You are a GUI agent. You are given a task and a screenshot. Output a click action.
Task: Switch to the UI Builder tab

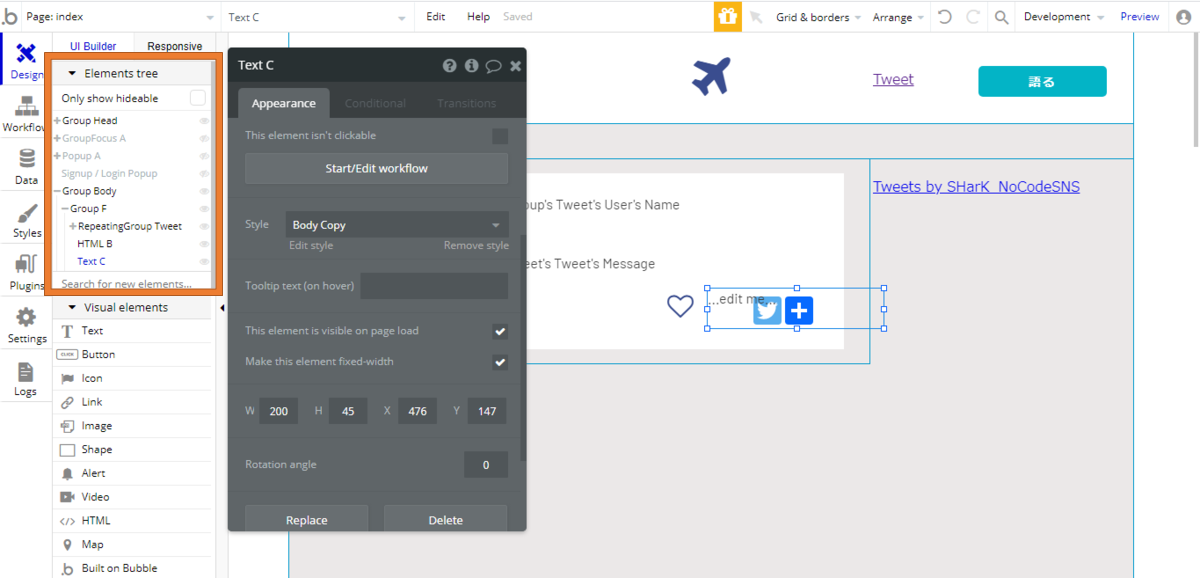click(93, 46)
